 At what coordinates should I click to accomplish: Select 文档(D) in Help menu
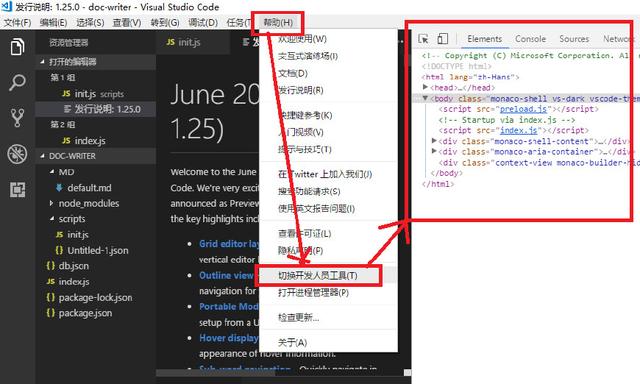click(x=328, y=73)
